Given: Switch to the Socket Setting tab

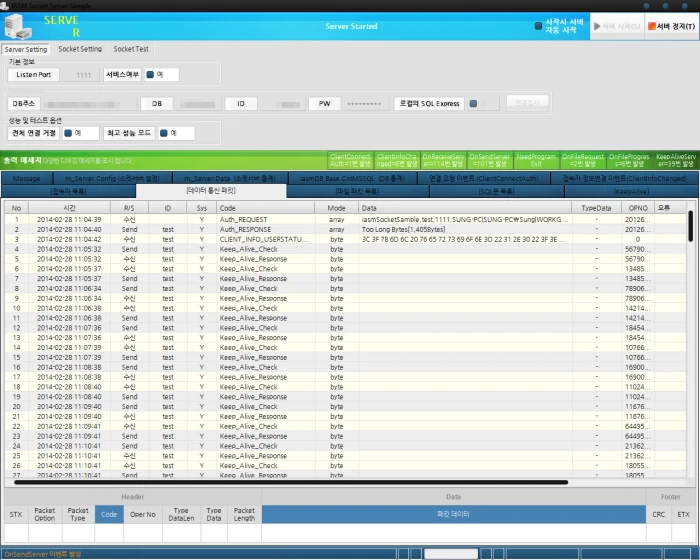Looking at the screenshot, I should (x=80, y=49).
